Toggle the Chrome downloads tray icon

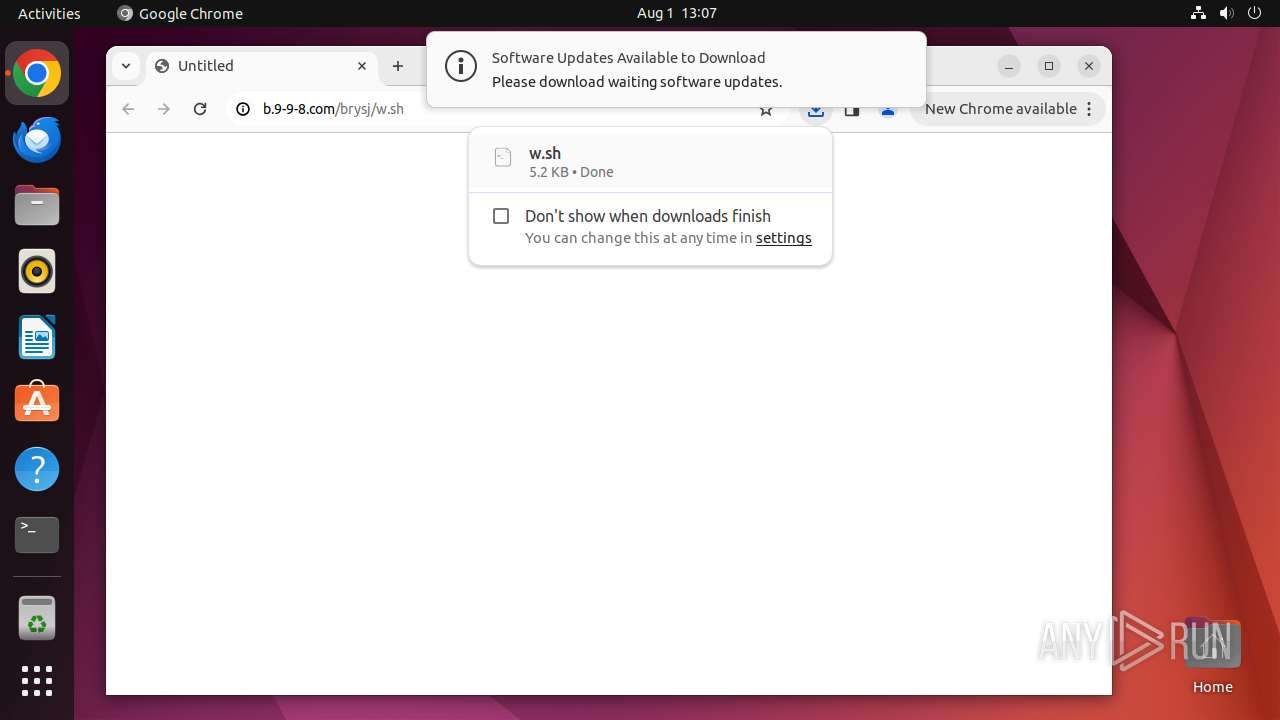tap(816, 110)
